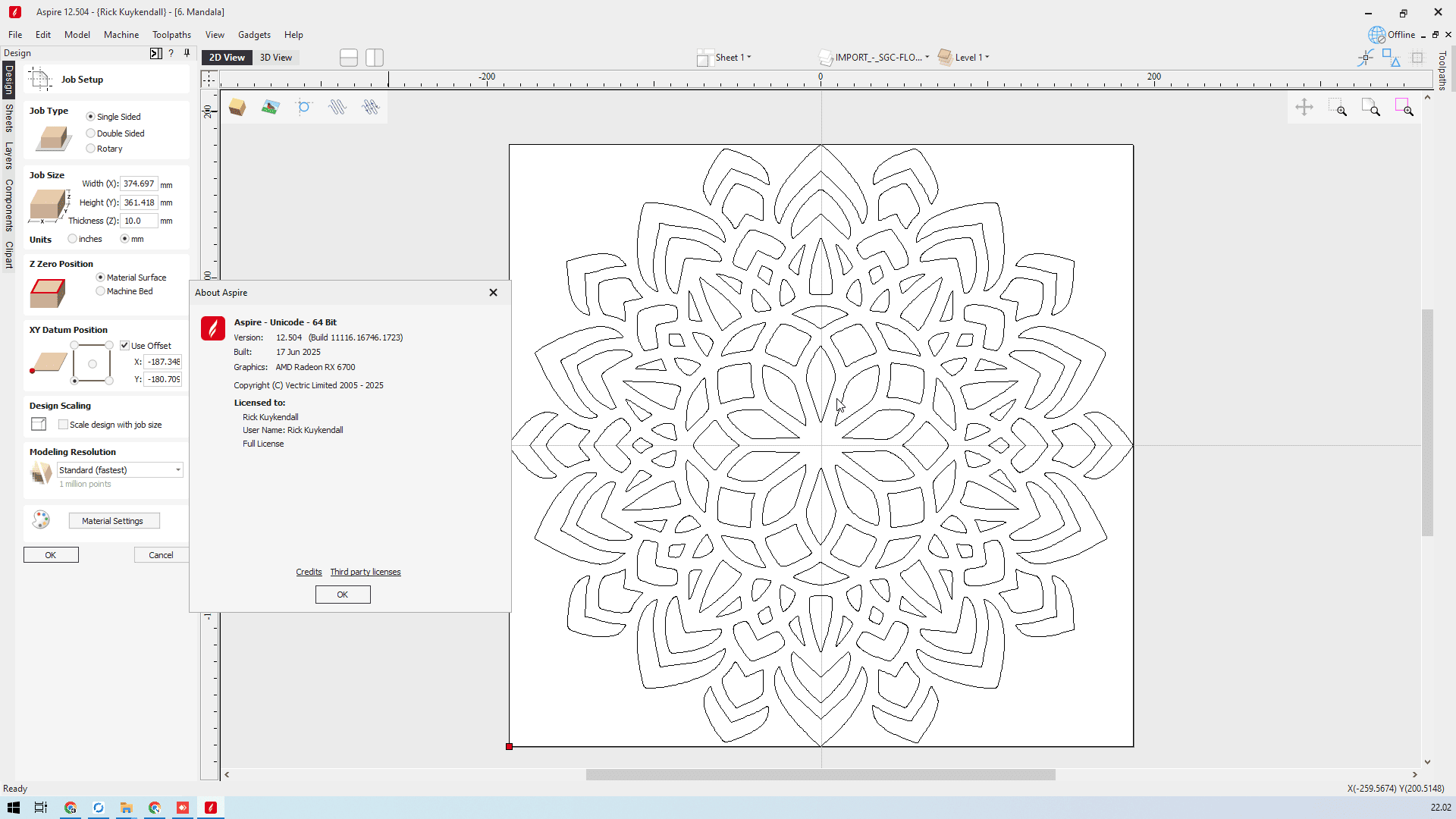Select the zoom to box tool

[1338, 108]
